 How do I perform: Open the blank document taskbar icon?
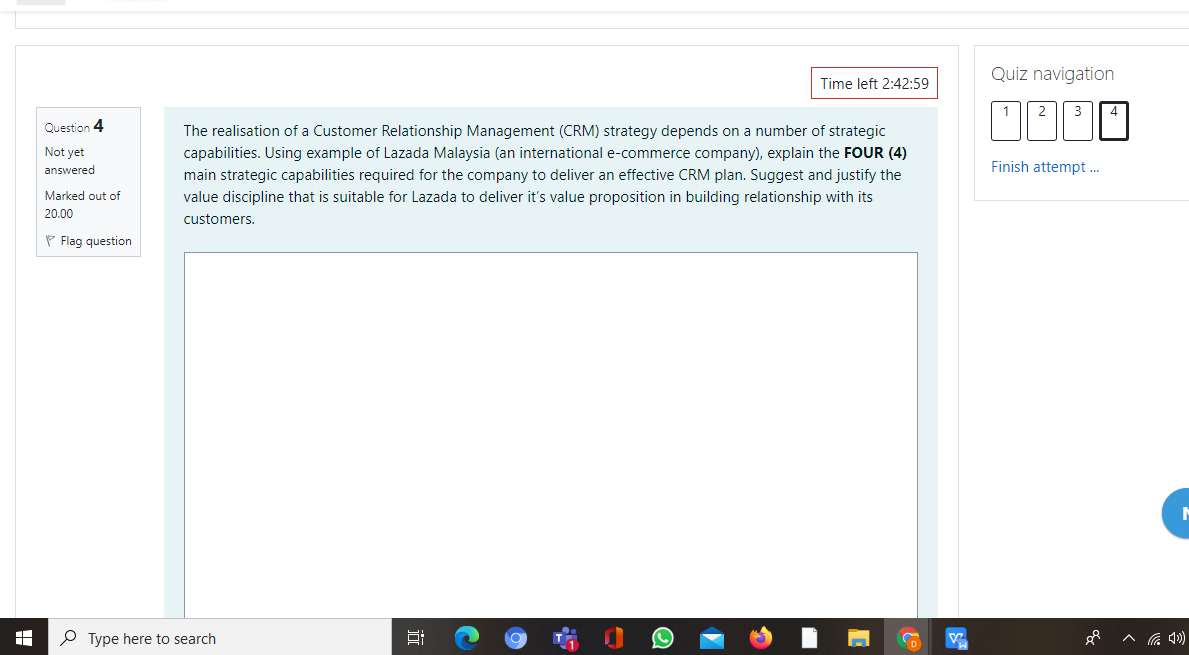pos(809,638)
